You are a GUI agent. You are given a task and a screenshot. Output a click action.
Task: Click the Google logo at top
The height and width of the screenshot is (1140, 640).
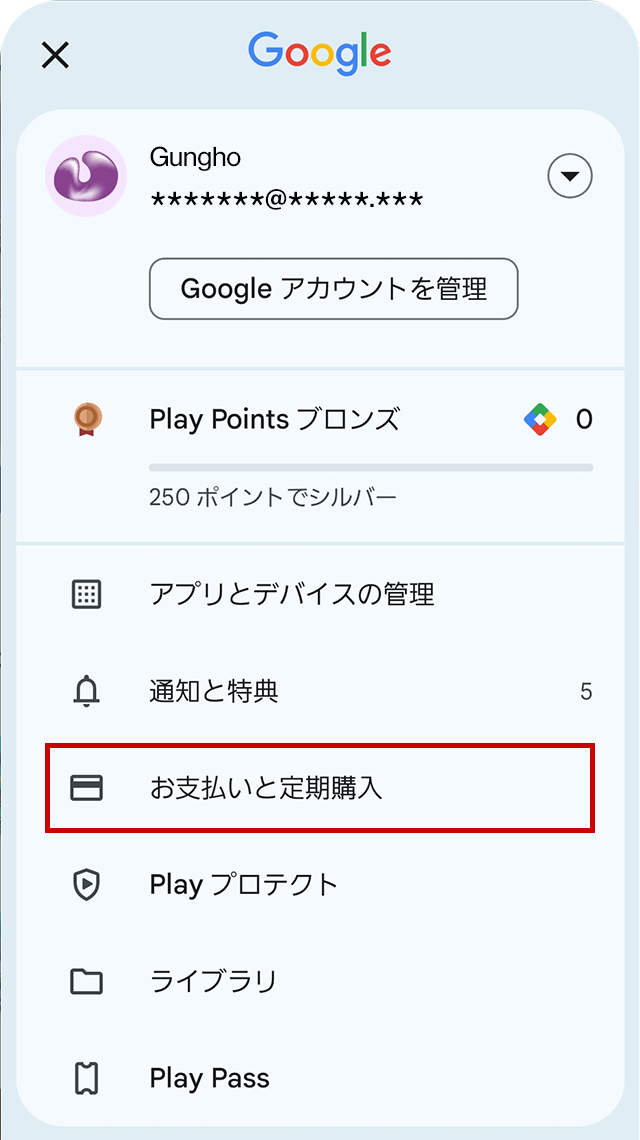pos(320,52)
